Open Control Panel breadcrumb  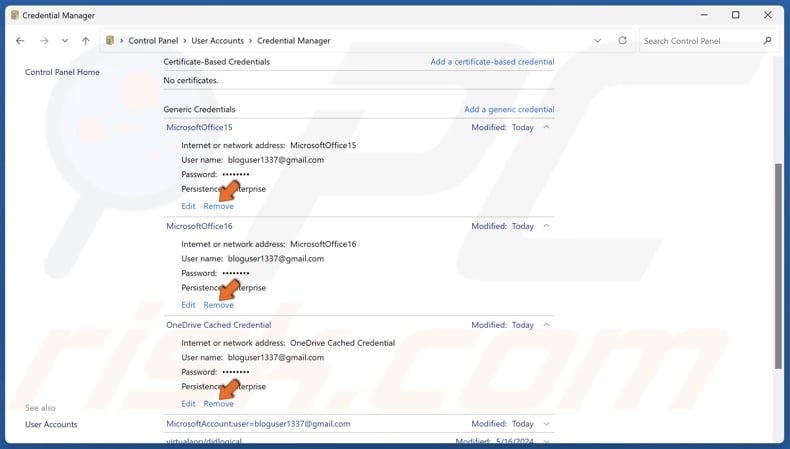coord(153,41)
